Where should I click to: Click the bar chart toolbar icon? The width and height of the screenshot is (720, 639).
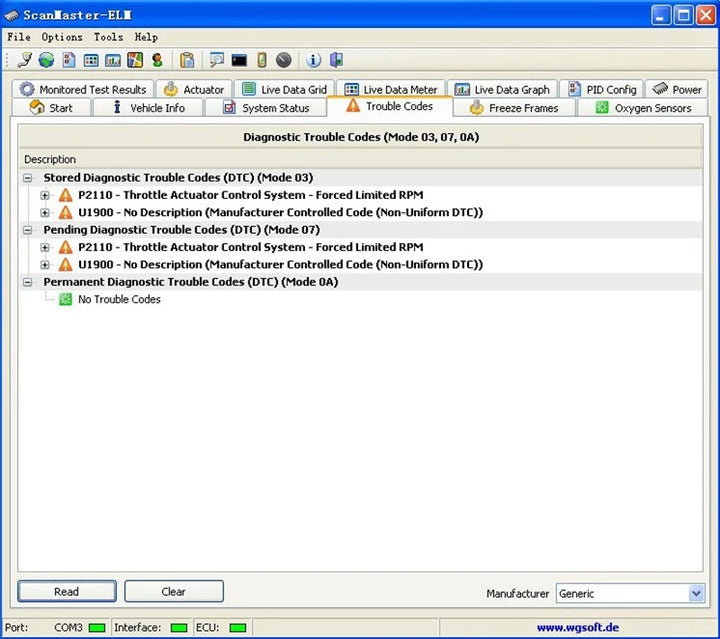[112, 60]
